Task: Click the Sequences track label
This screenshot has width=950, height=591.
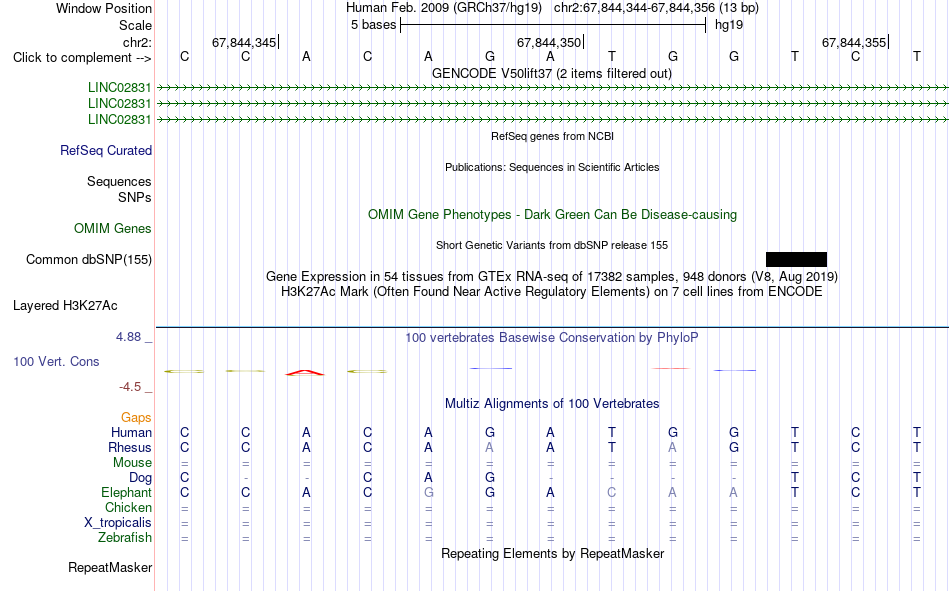Action: tap(119, 181)
